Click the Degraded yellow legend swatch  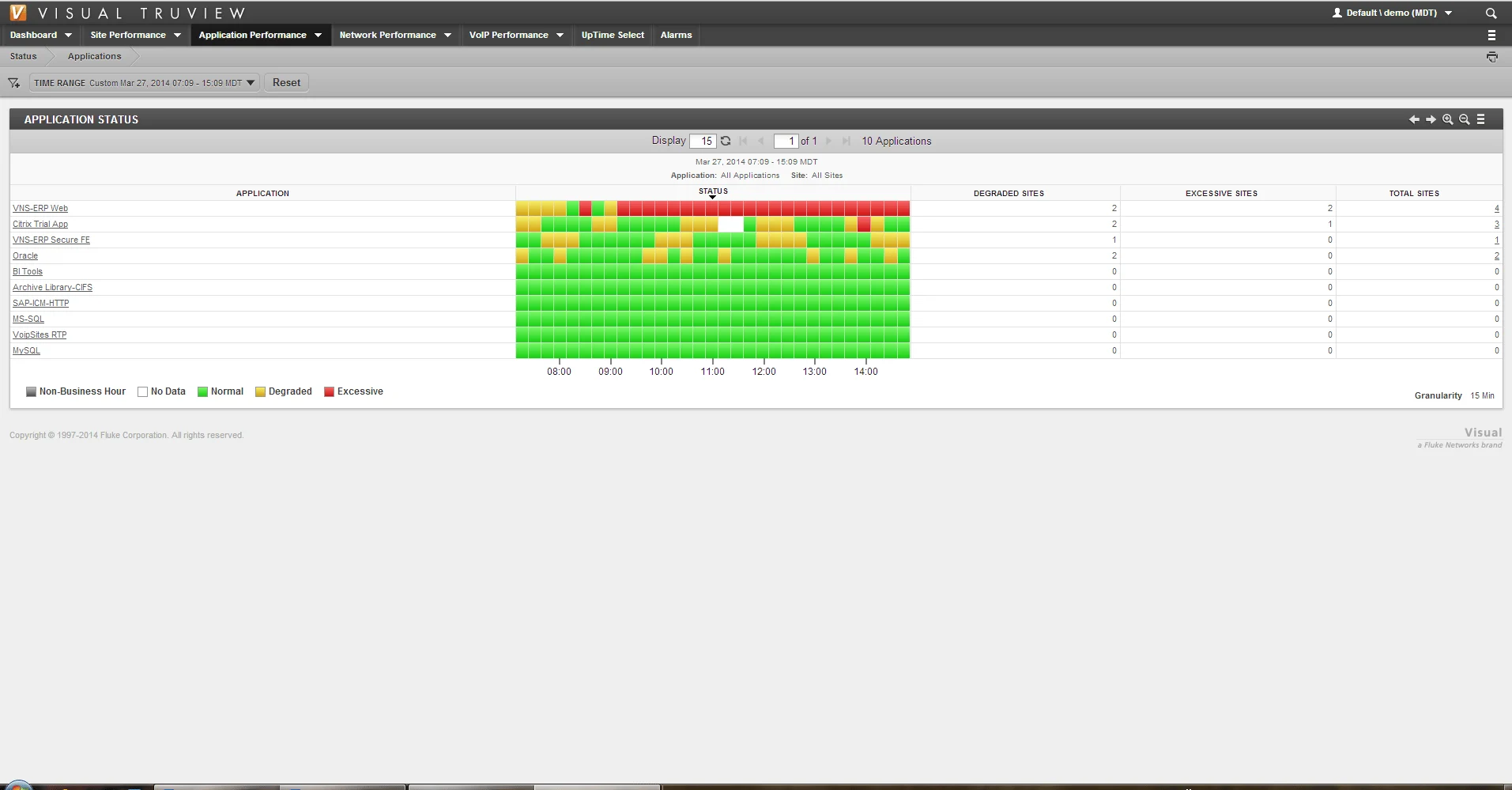[260, 392]
